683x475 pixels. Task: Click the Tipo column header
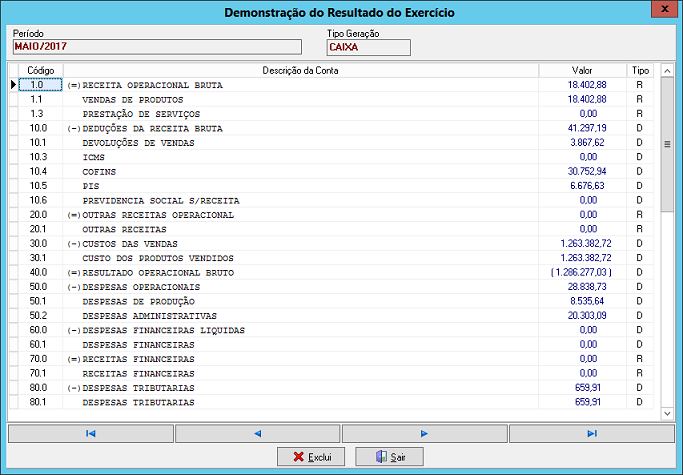[x=640, y=71]
